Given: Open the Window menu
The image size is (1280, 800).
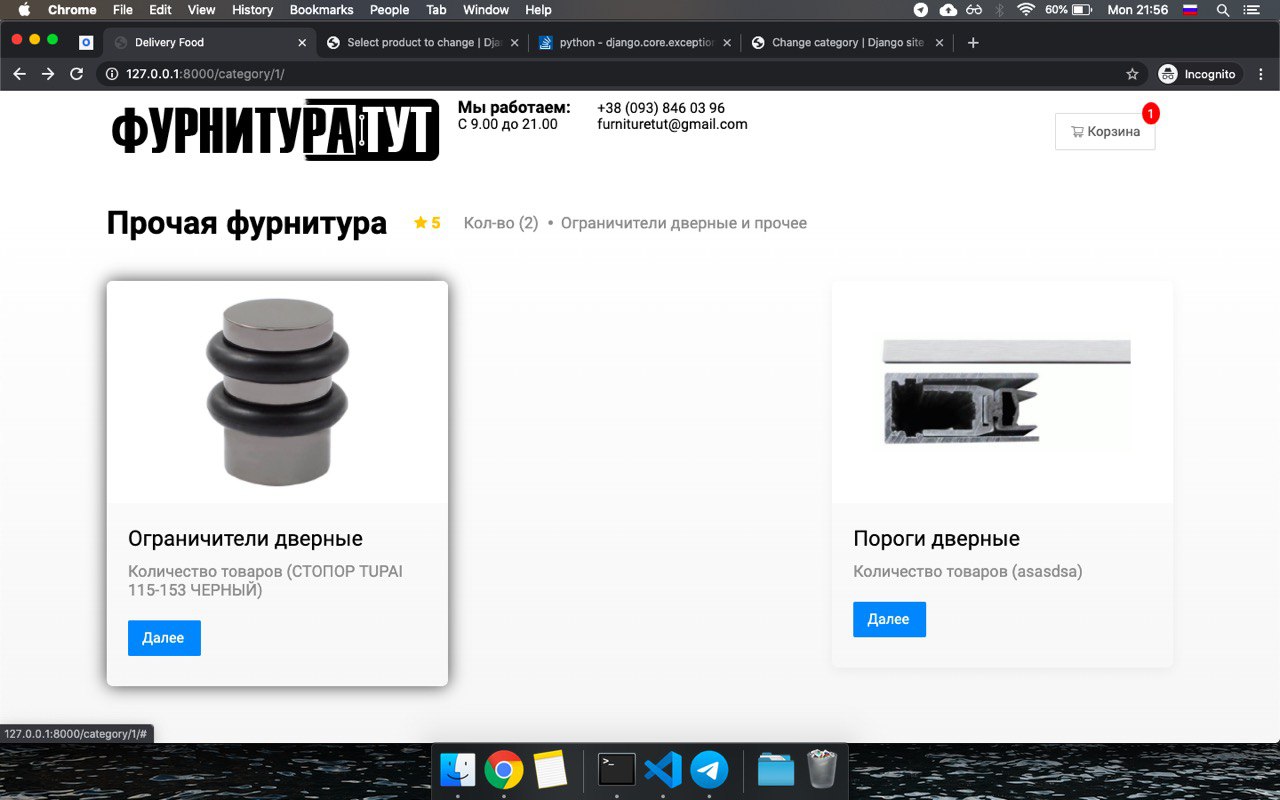Looking at the screenshot, I should click(486, 10).
